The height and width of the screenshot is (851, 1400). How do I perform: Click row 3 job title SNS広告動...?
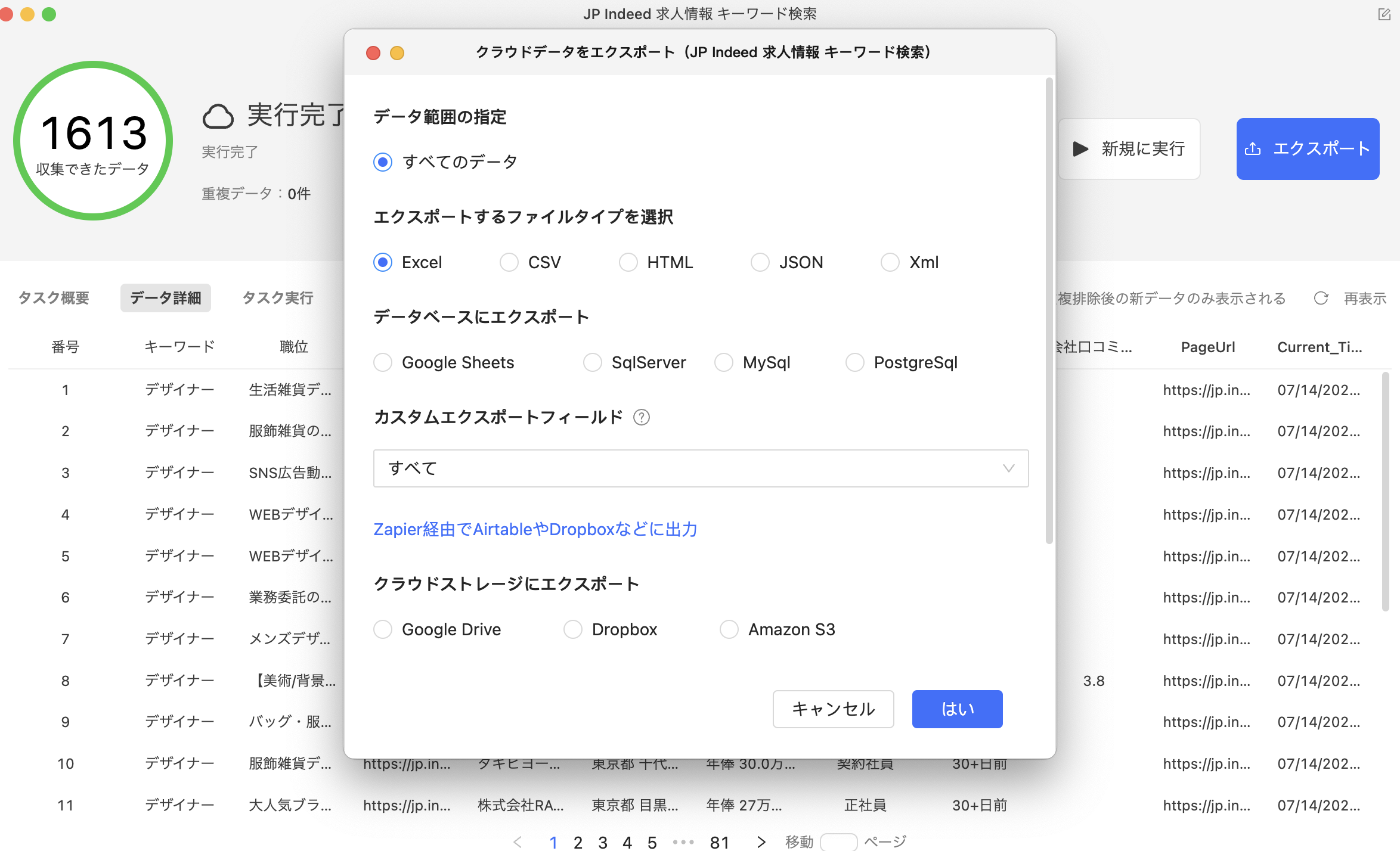tap(290, 473)
